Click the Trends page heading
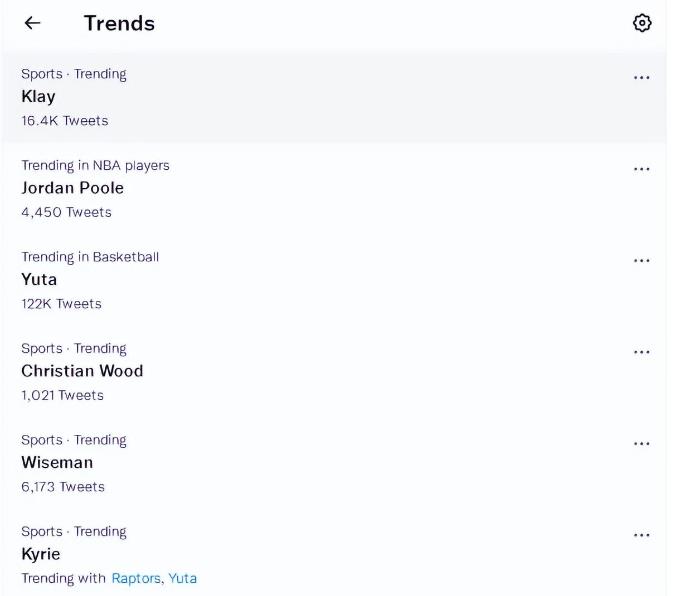674x596 pixels. click(x=119, y=23)
